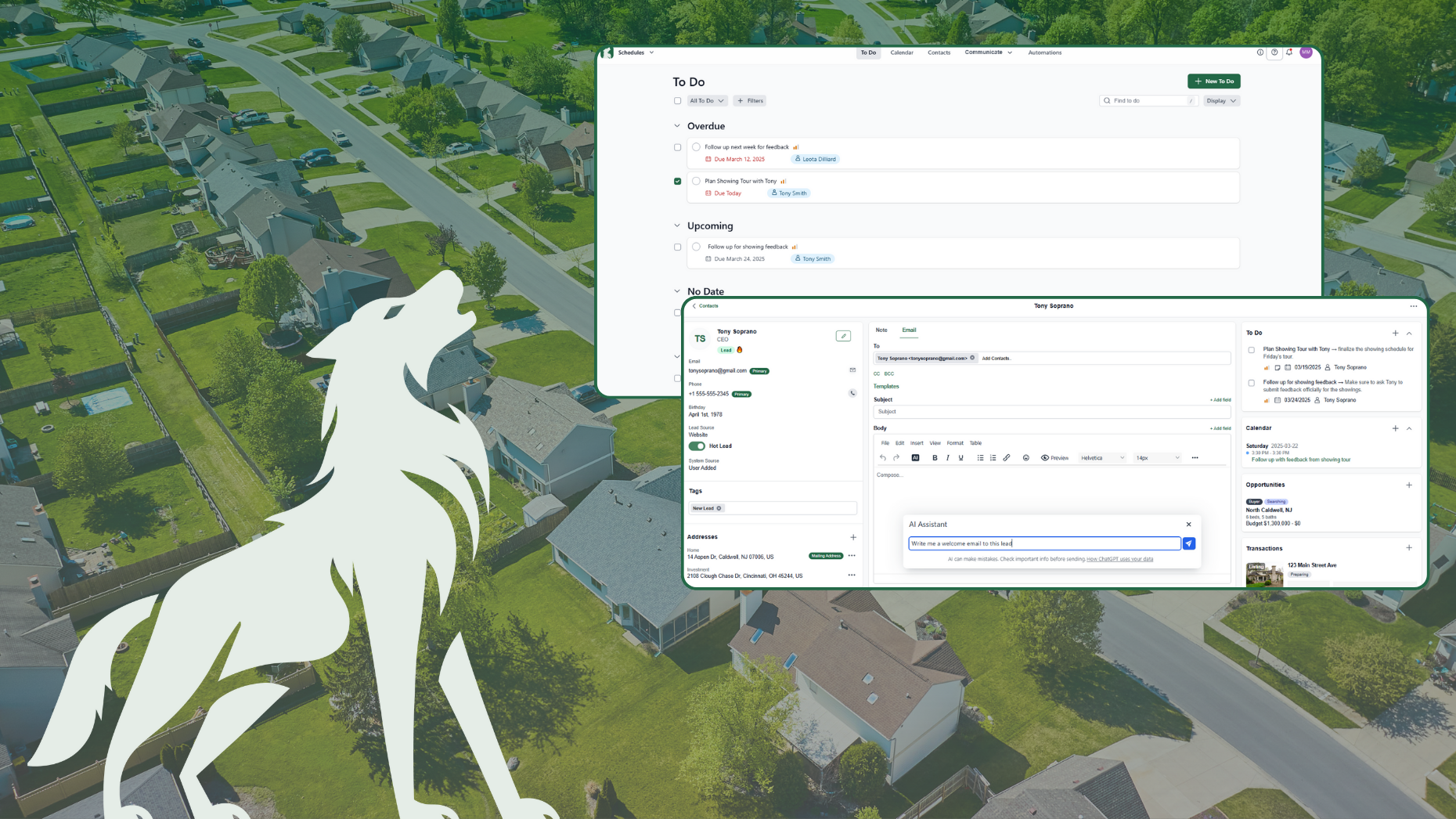Open the more options ellipsis in the editor toolbar

click(x=1195, y=458)
